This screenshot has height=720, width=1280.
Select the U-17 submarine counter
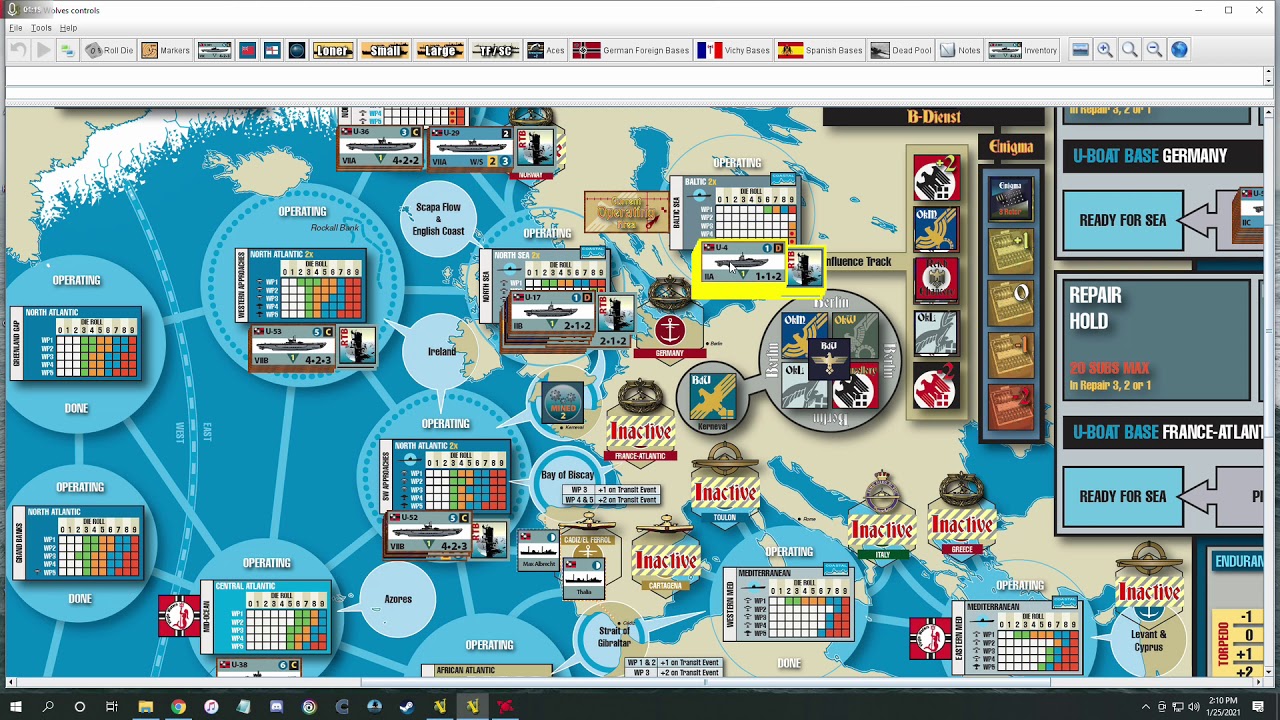[x=552, y=313]
